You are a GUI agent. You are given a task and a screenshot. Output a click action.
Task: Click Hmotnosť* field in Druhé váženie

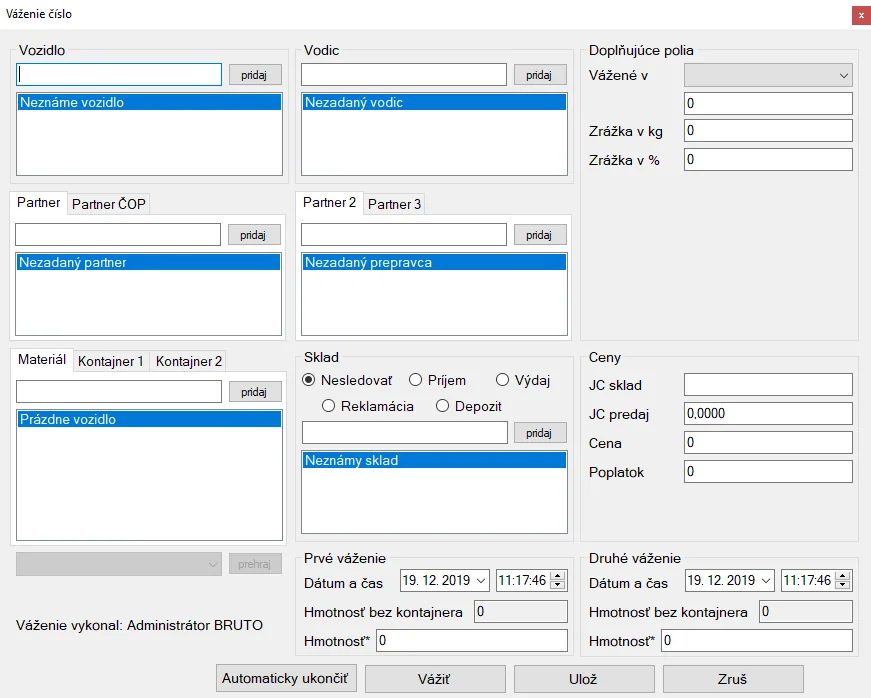(757, 641)
